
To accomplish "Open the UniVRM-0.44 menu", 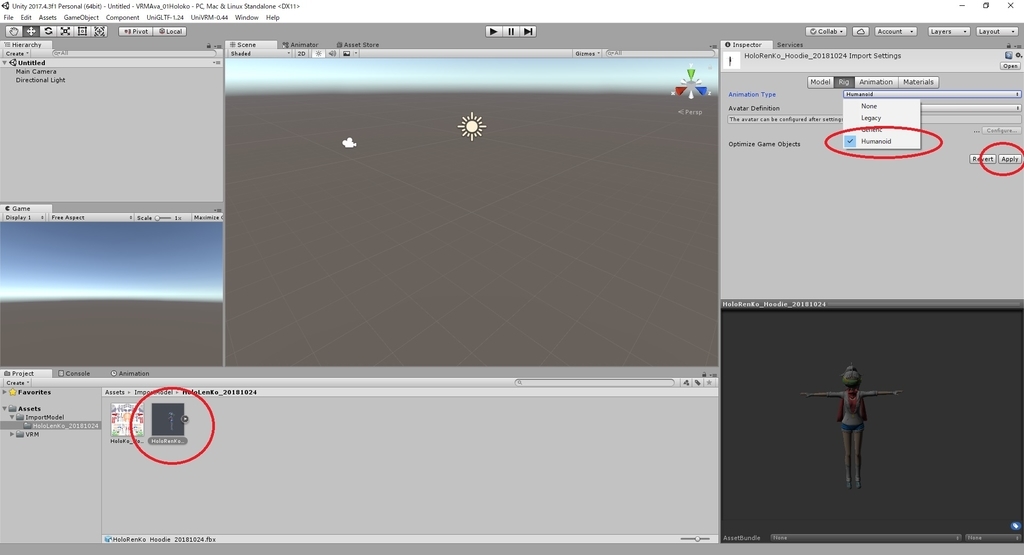I will 209,18.
